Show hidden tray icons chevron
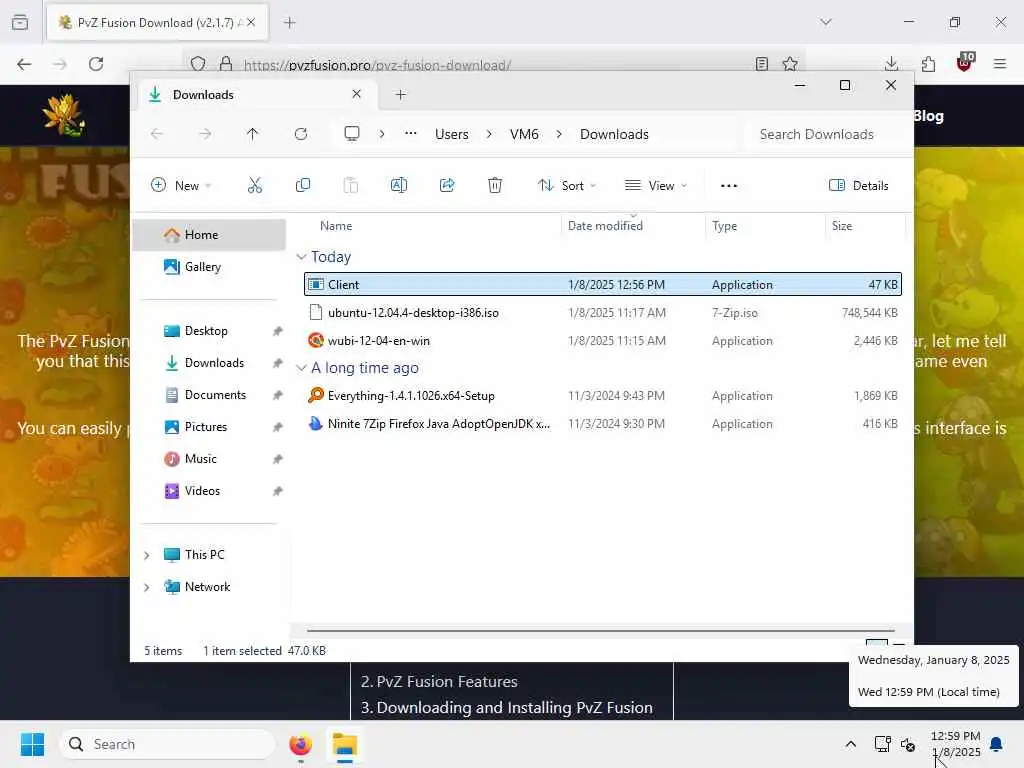Viewport: 1024px width, 768px height. click(850, 744)
